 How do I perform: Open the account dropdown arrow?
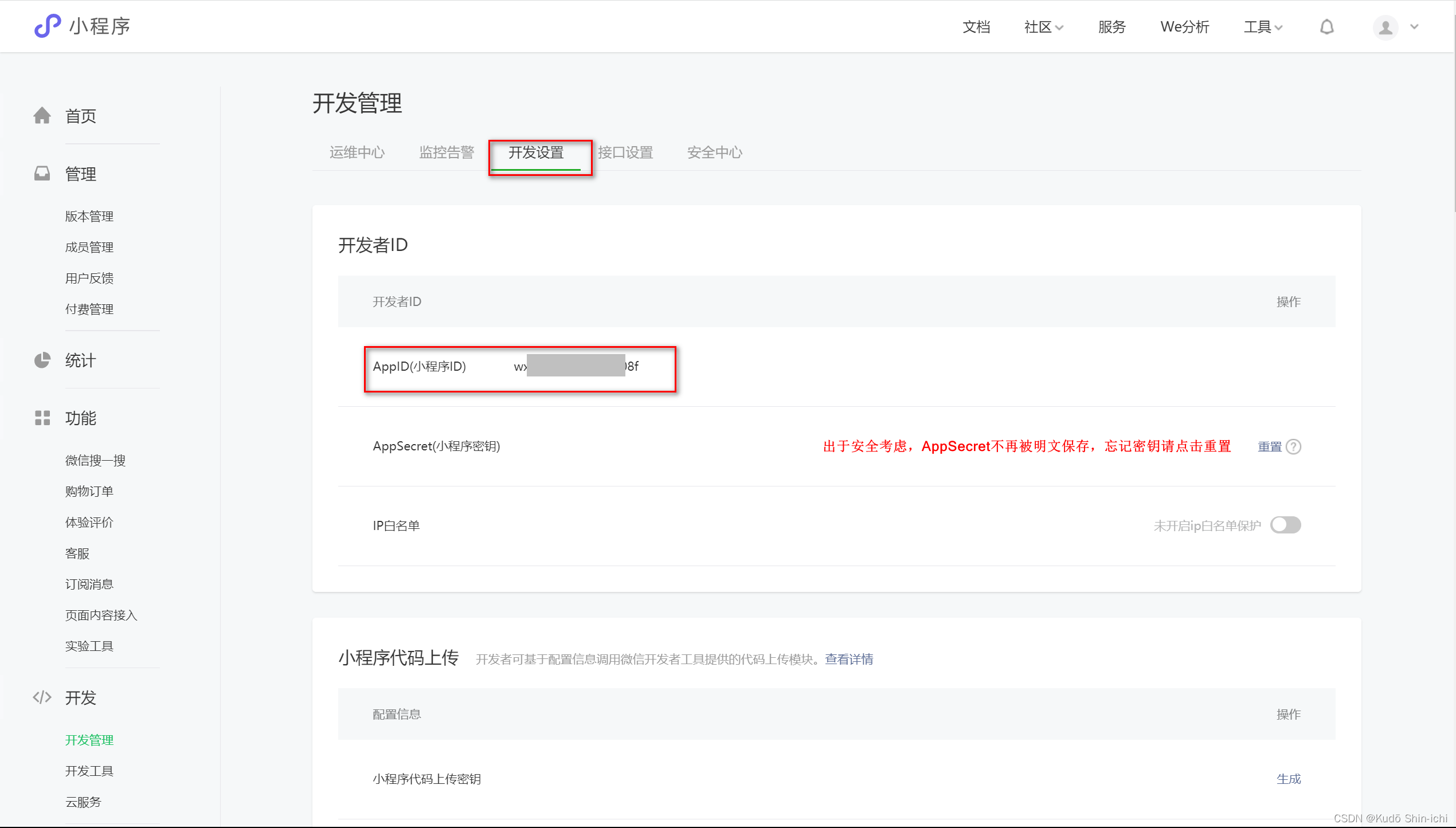[x=1414, y=27]
